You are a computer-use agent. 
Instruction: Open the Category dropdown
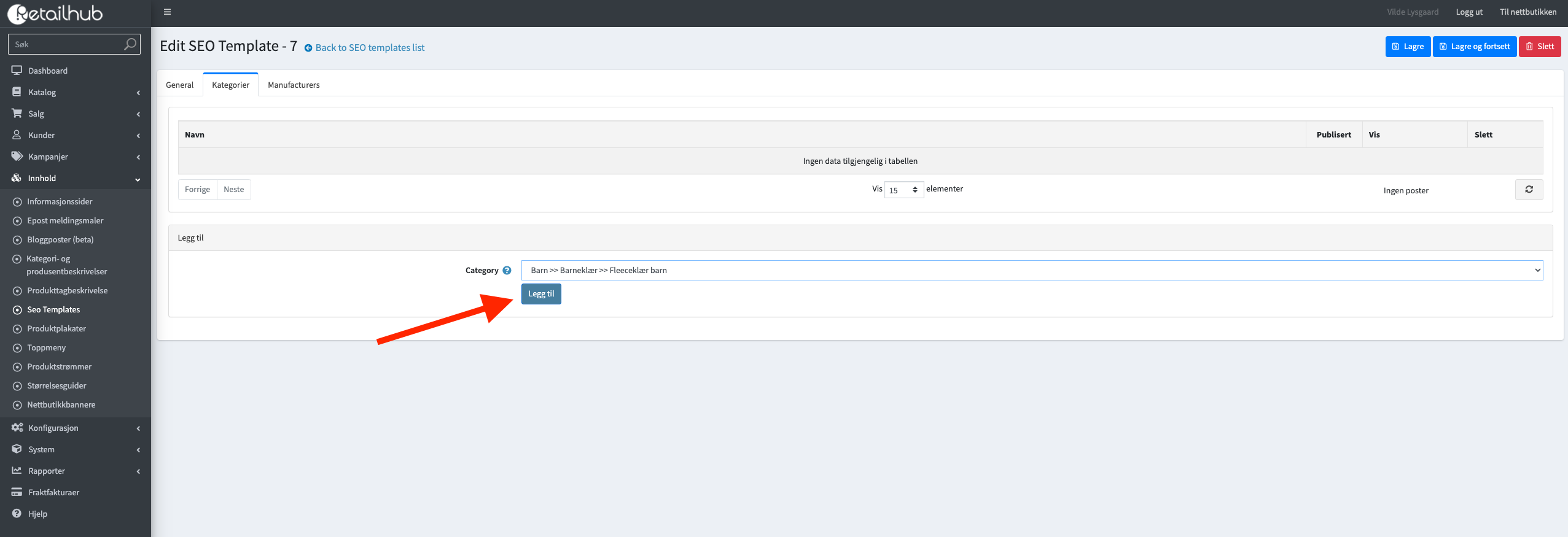click(1031, 271)
